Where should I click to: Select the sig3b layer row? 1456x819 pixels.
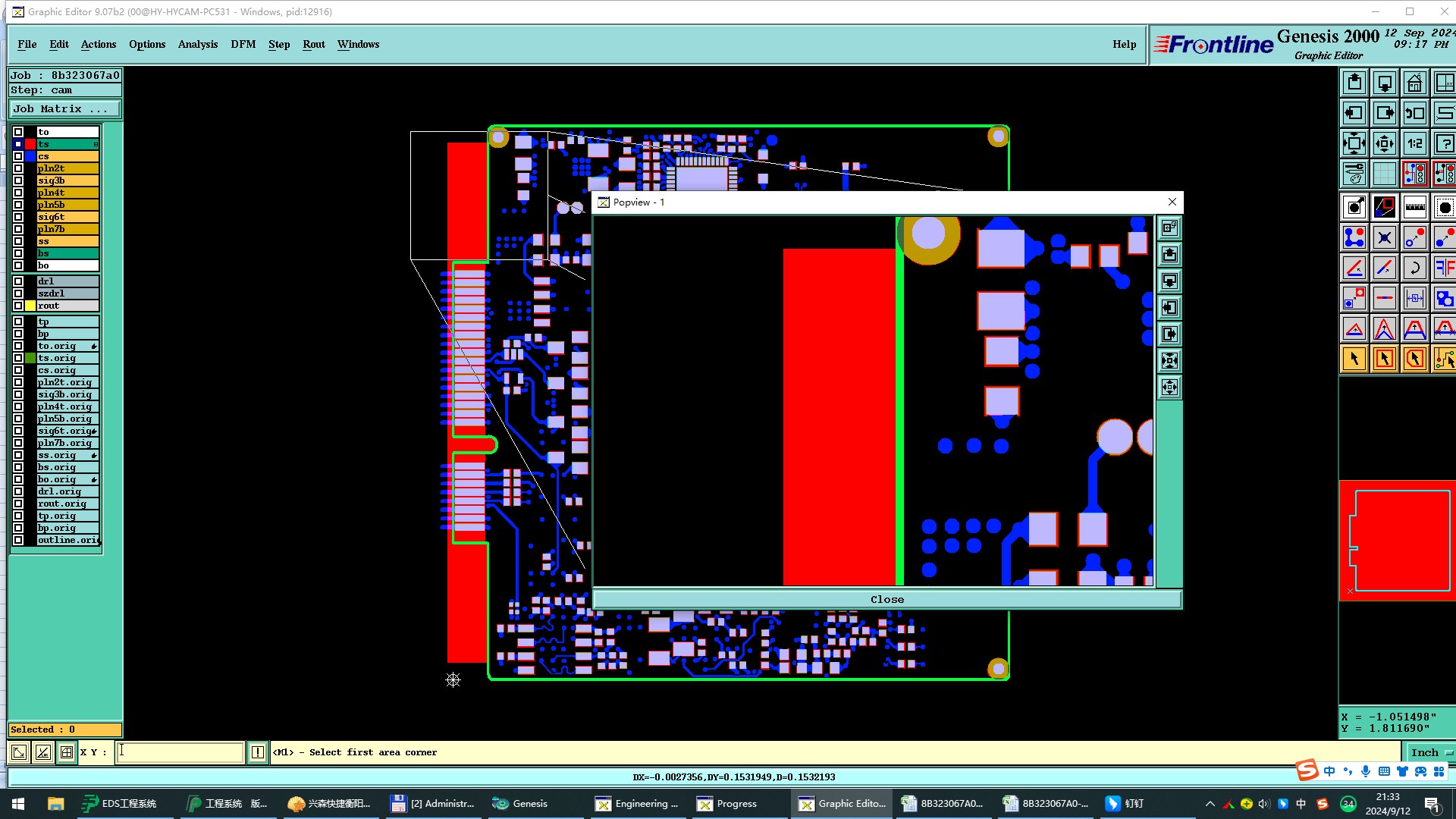[67, 180]
